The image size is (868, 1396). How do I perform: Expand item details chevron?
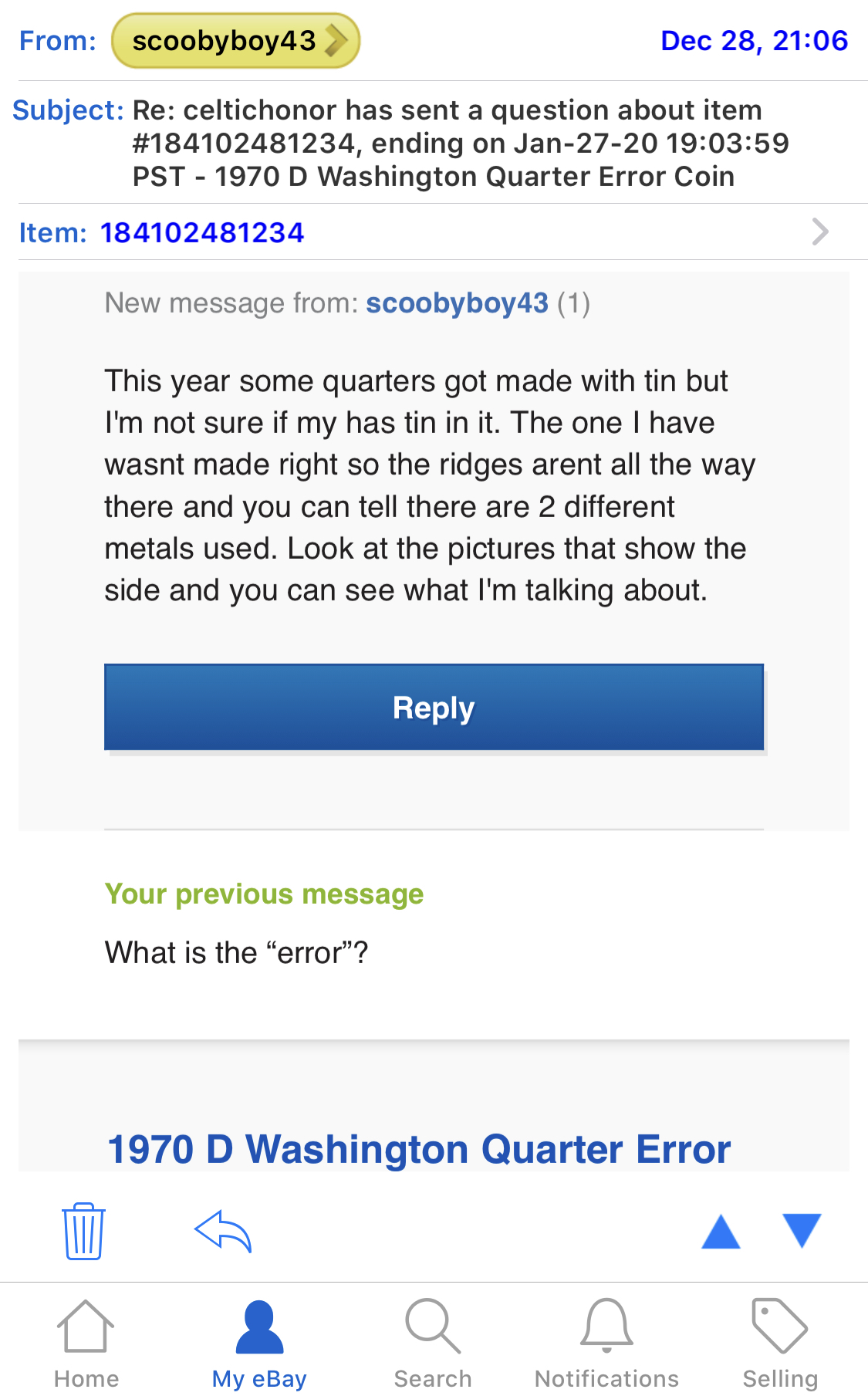point(820,232)
